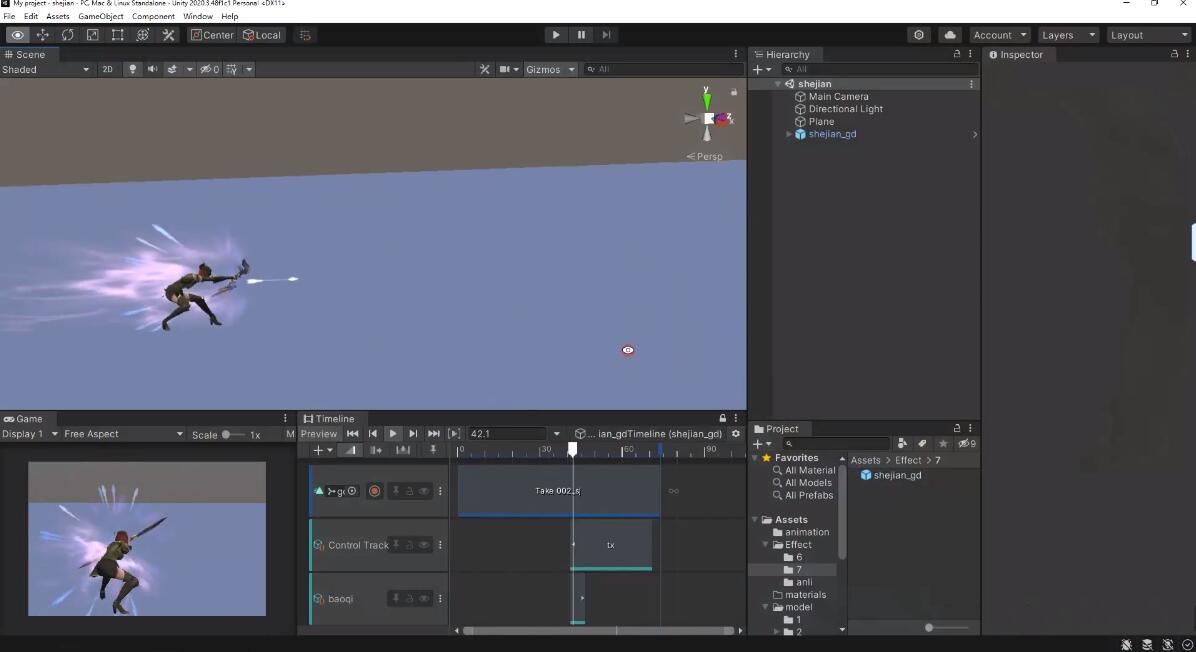This screenshot has width=1196, height=652.
Task: Select the Transform tool
Action: click(x=143, y=35)
